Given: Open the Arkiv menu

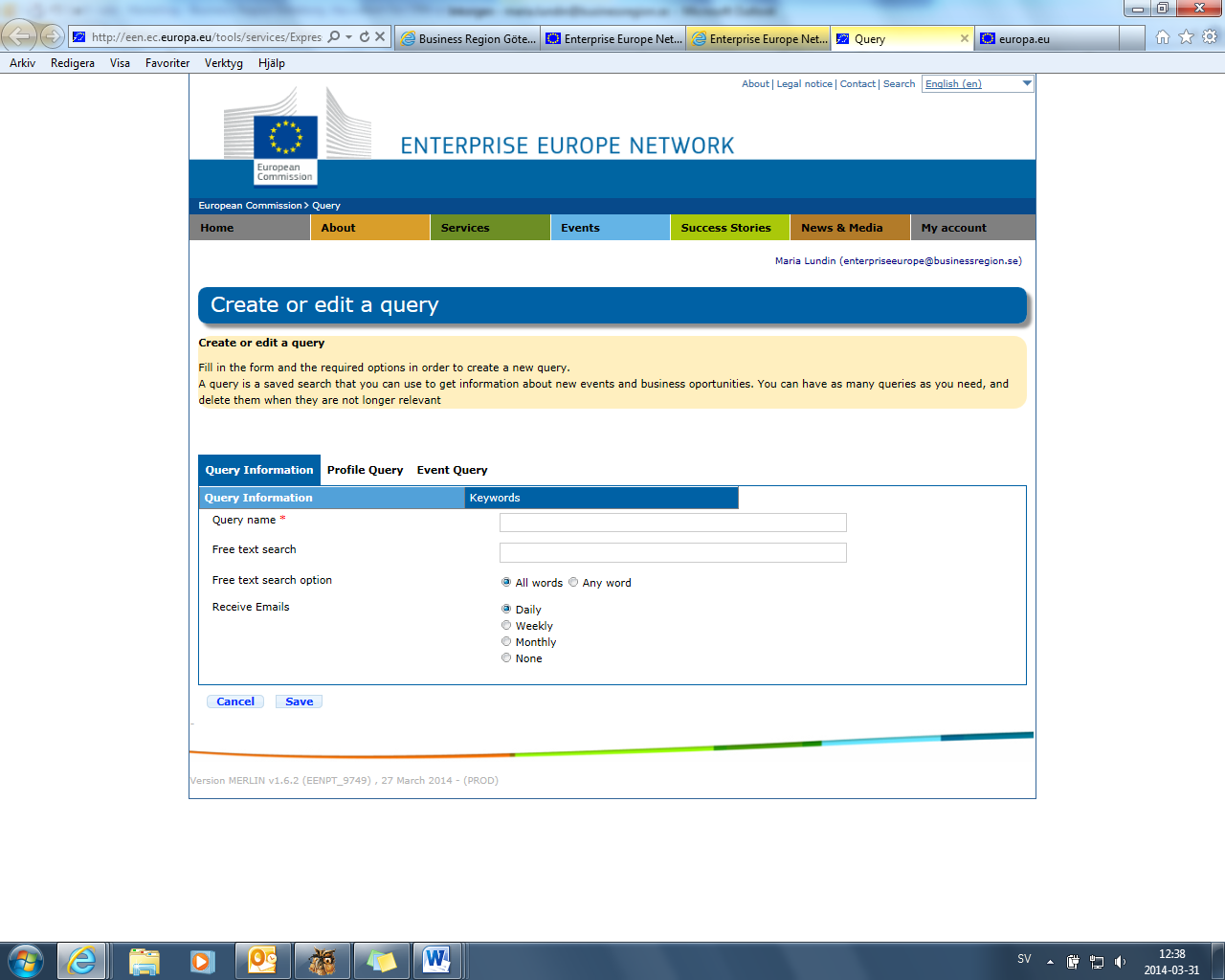Looking at the screenshot, I should [22, 63].
